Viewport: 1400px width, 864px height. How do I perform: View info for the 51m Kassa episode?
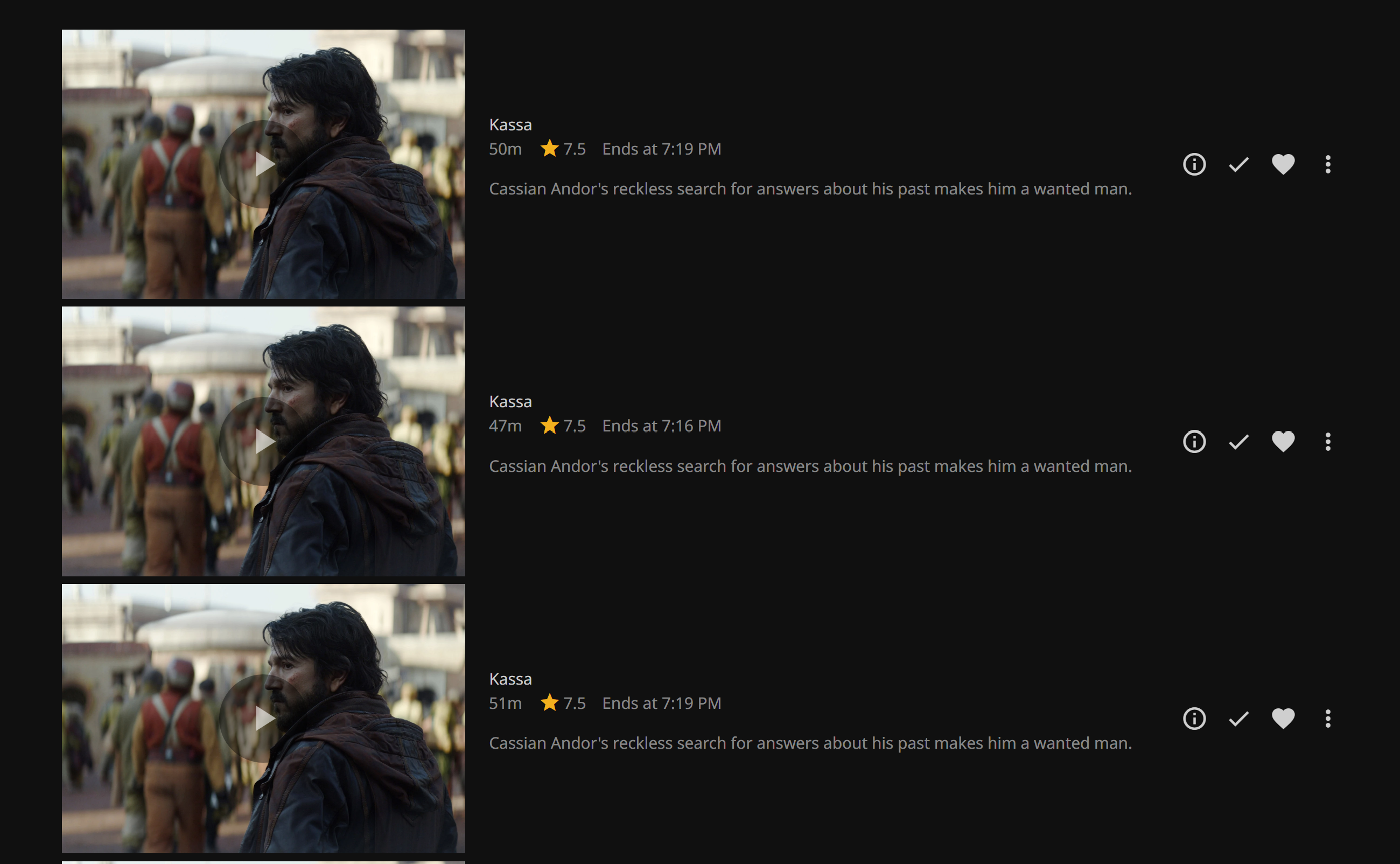[x=1194, y=718]
